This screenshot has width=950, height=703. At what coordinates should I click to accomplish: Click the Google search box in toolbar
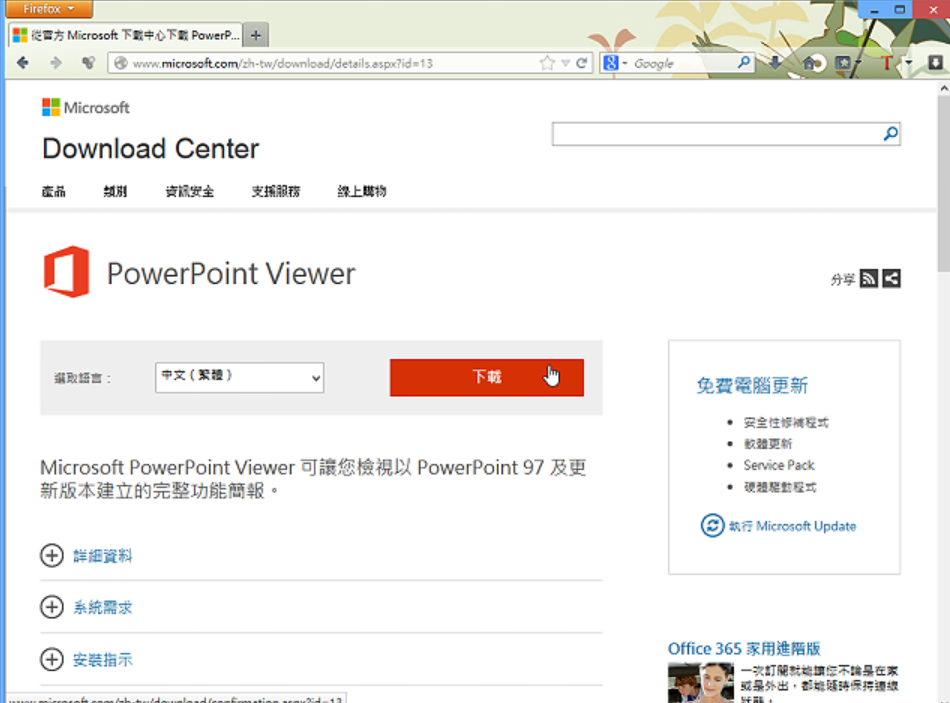coord(683,63)
